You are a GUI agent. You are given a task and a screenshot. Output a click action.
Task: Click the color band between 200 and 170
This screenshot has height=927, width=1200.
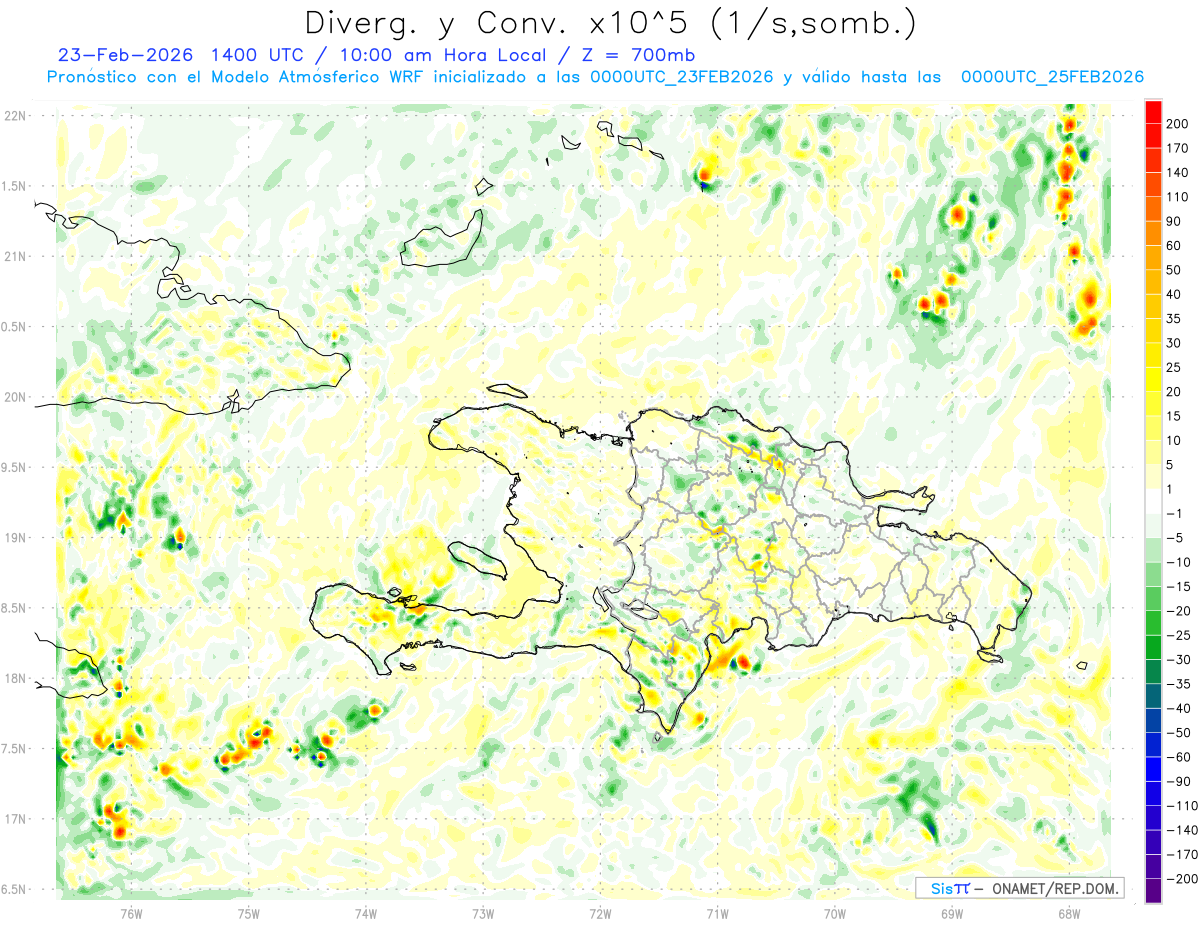point(1153,136)
